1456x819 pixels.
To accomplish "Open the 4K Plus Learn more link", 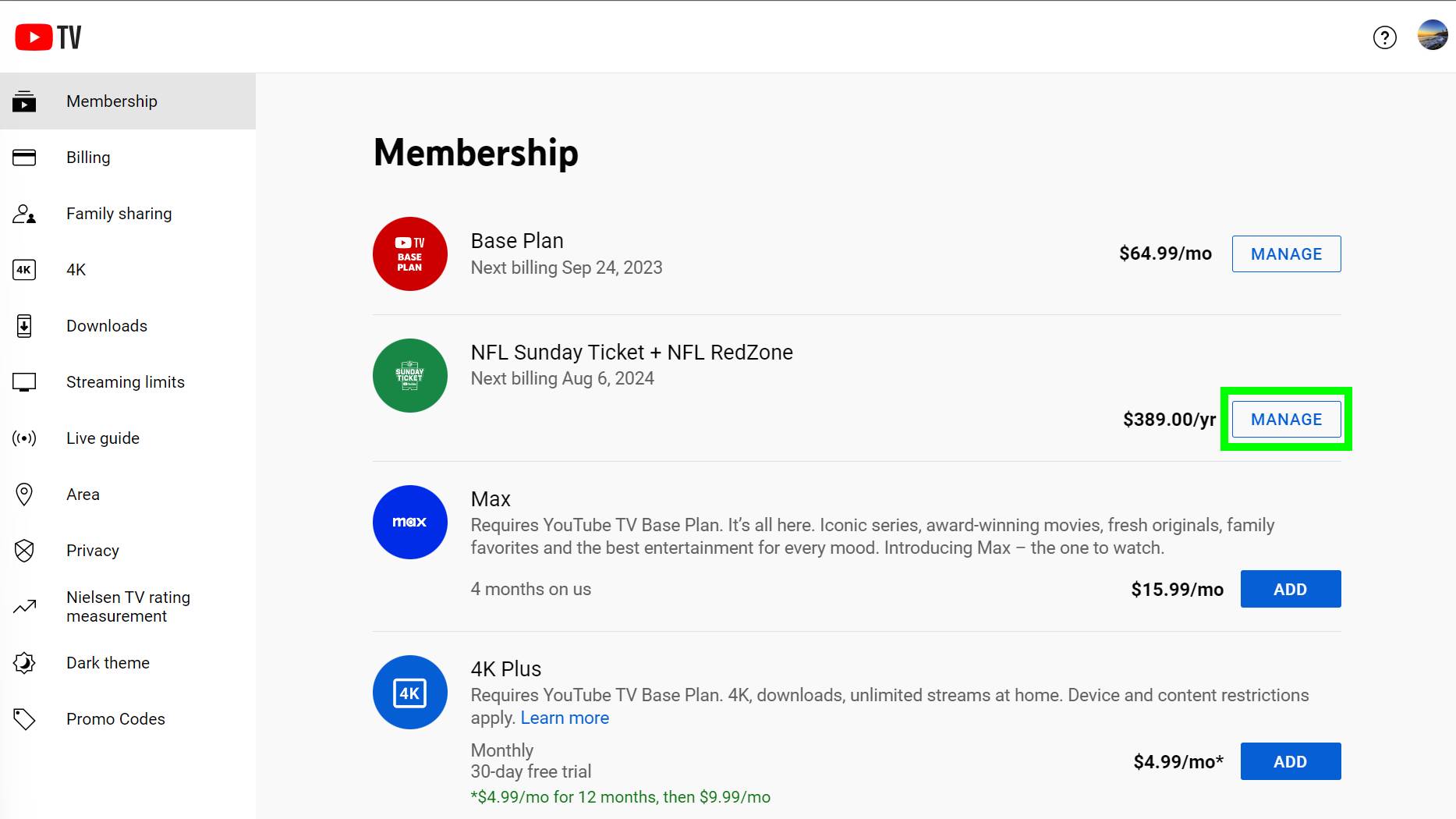I will (565, 718).
